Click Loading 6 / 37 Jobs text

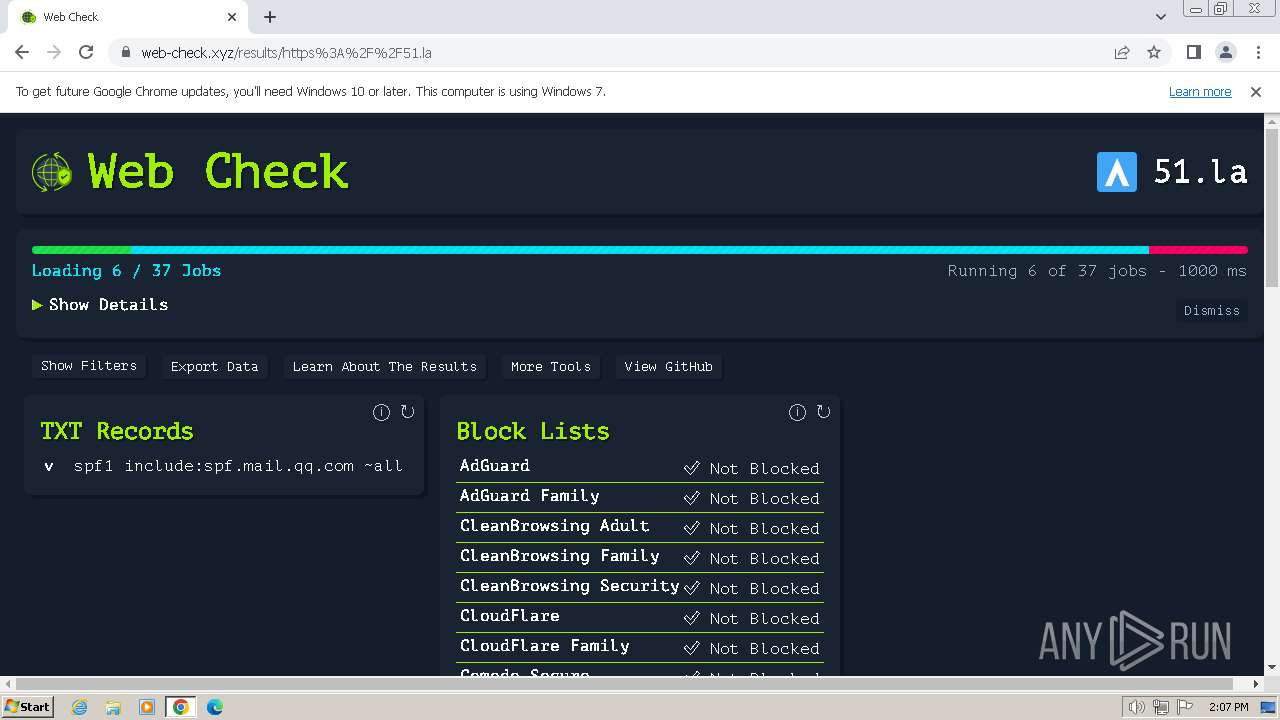(x=126, y=271)
